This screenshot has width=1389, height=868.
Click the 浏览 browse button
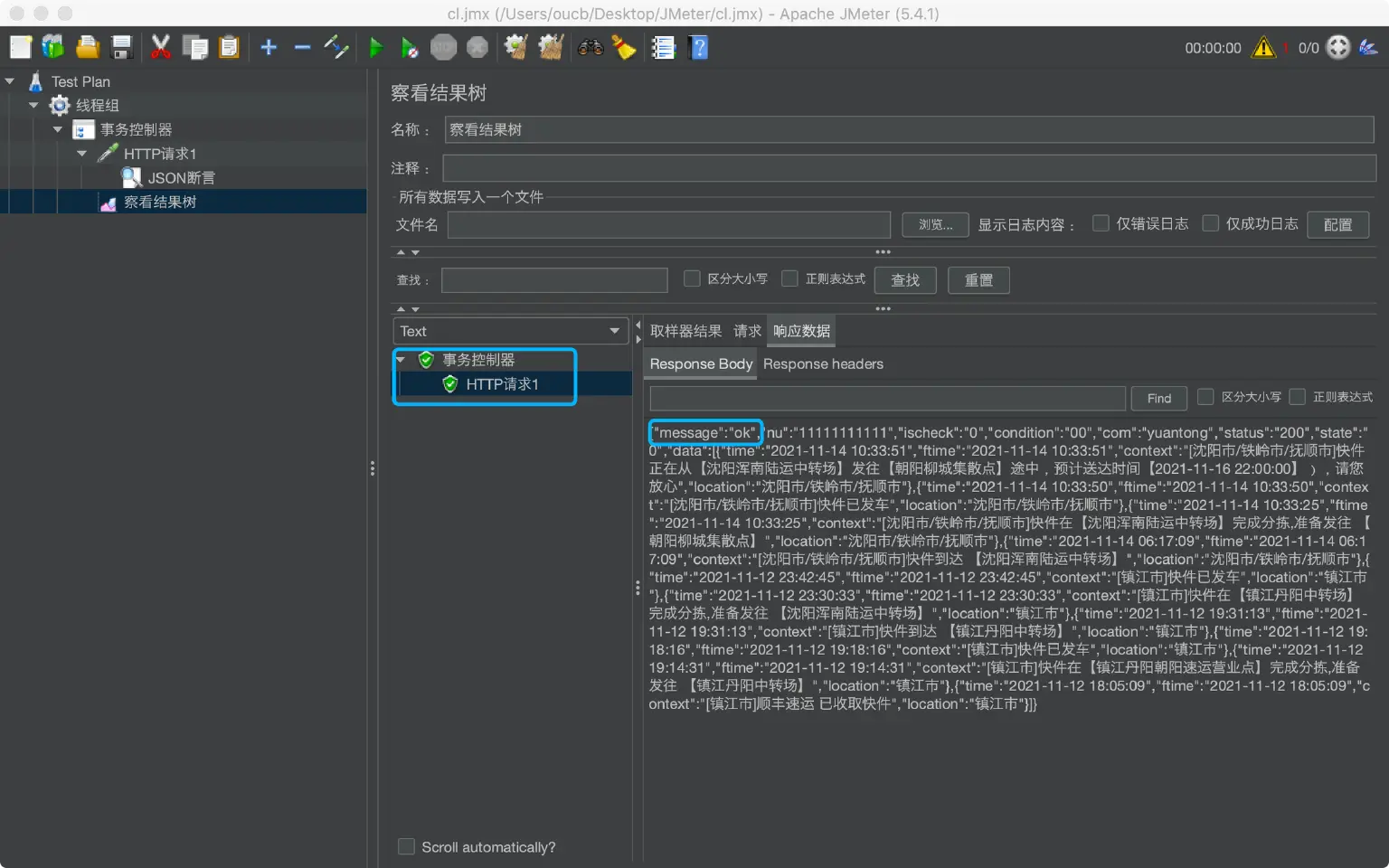click(x=935, y=224)
